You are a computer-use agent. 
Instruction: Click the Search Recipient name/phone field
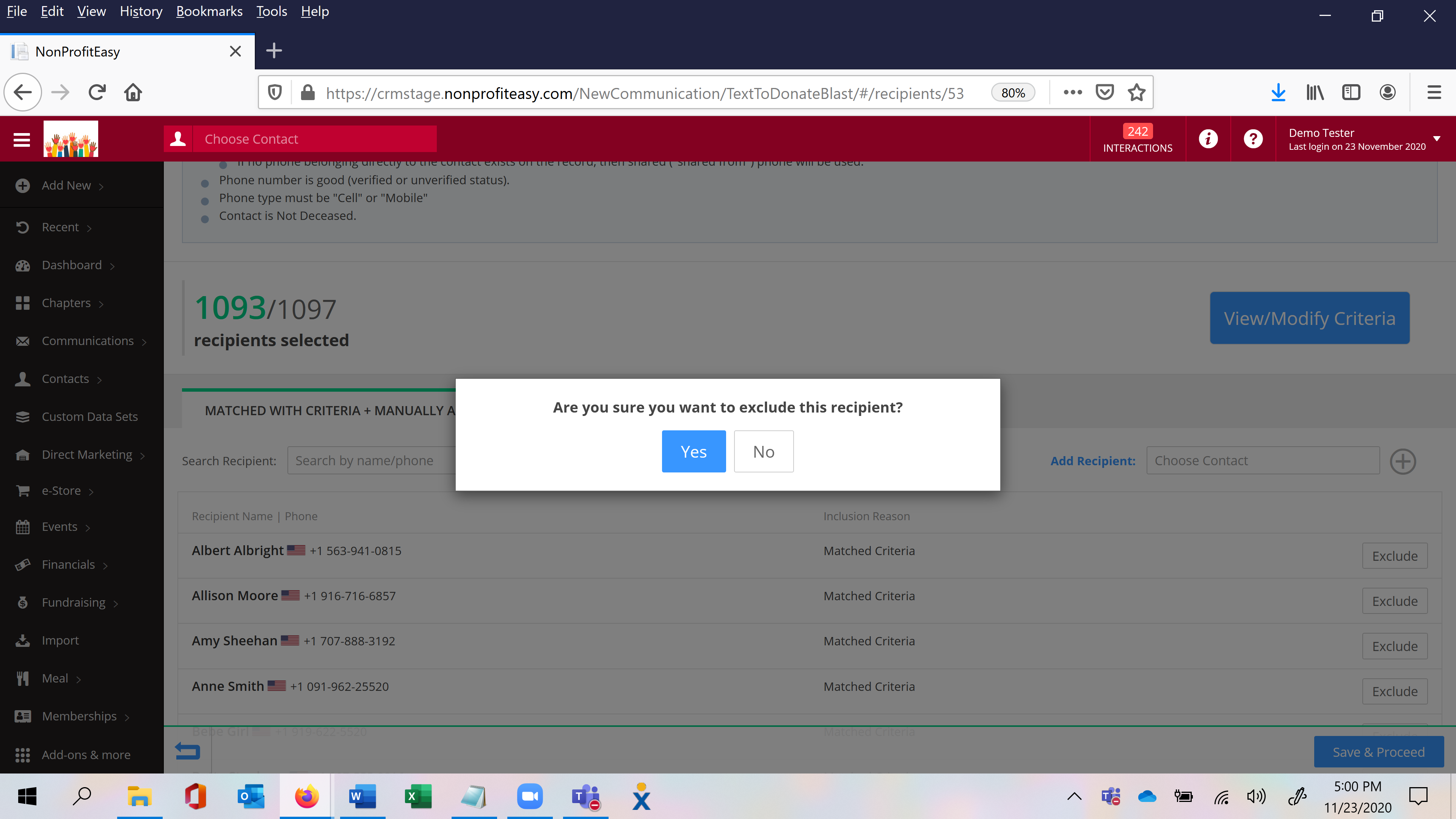371,461
